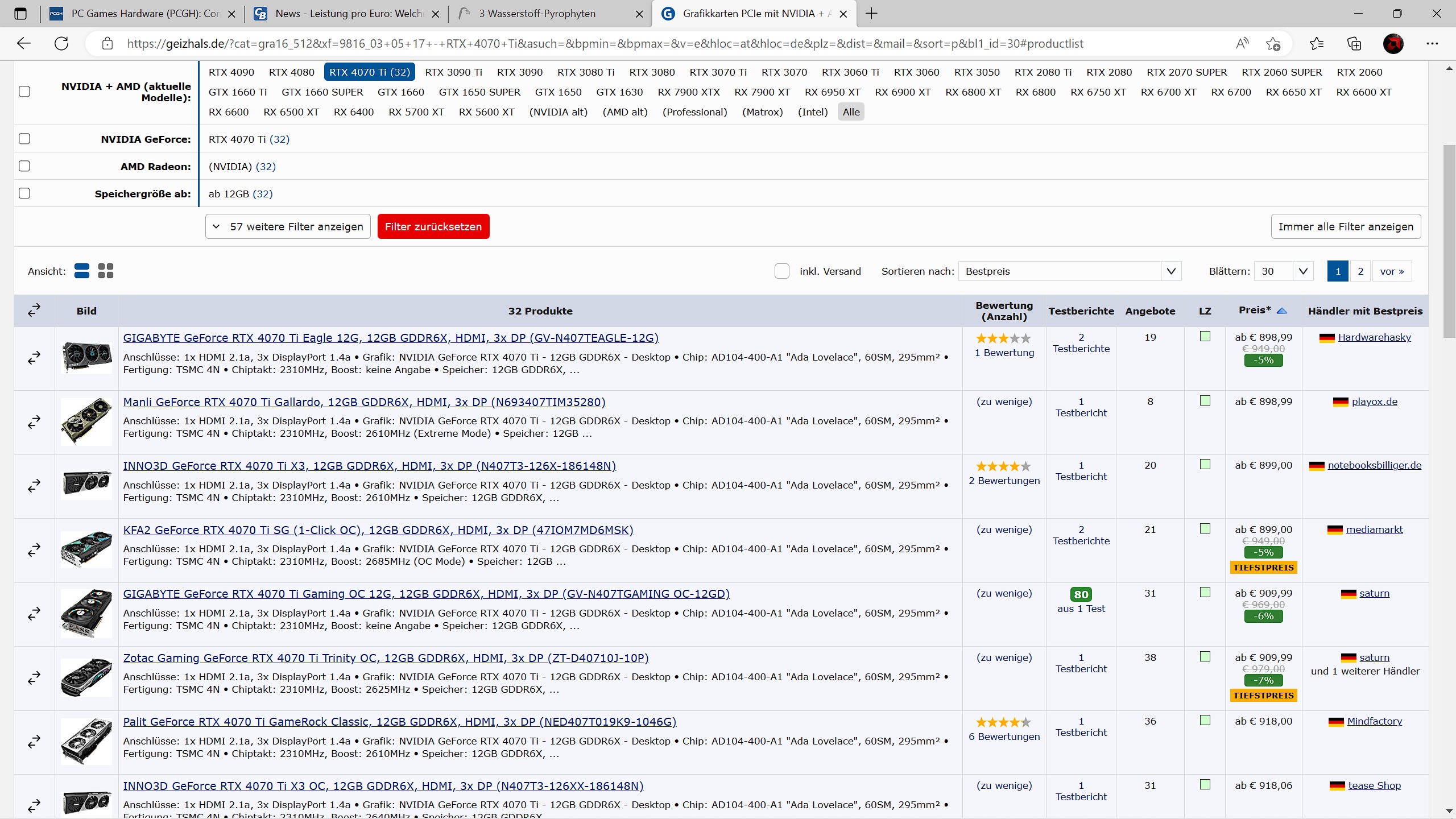Open Hardwarehasky dealer link
1456x819 pixels.
click(1374, 337)
